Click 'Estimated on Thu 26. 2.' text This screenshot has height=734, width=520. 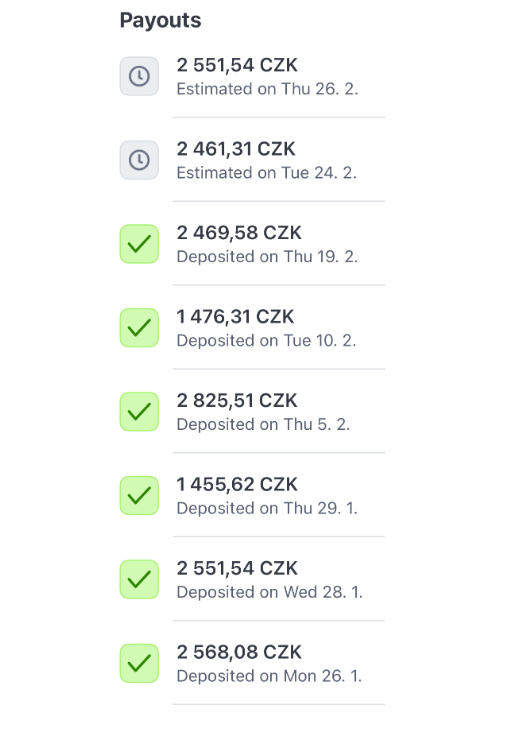pos(267,89)
